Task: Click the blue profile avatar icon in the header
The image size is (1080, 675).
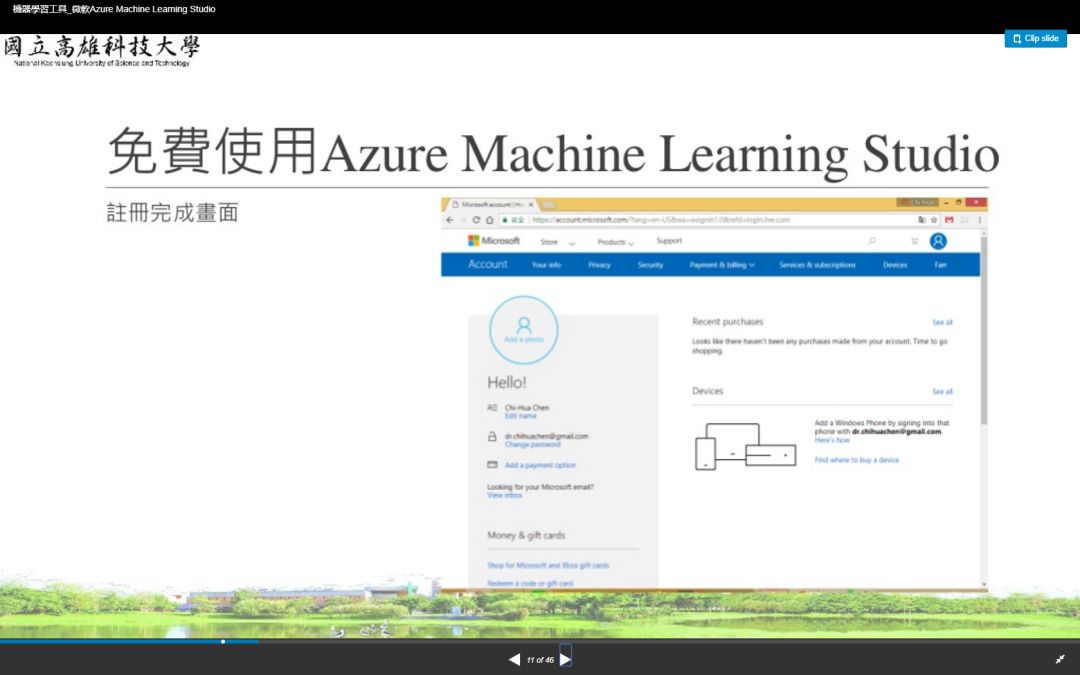Action: [x=938, y=241]
